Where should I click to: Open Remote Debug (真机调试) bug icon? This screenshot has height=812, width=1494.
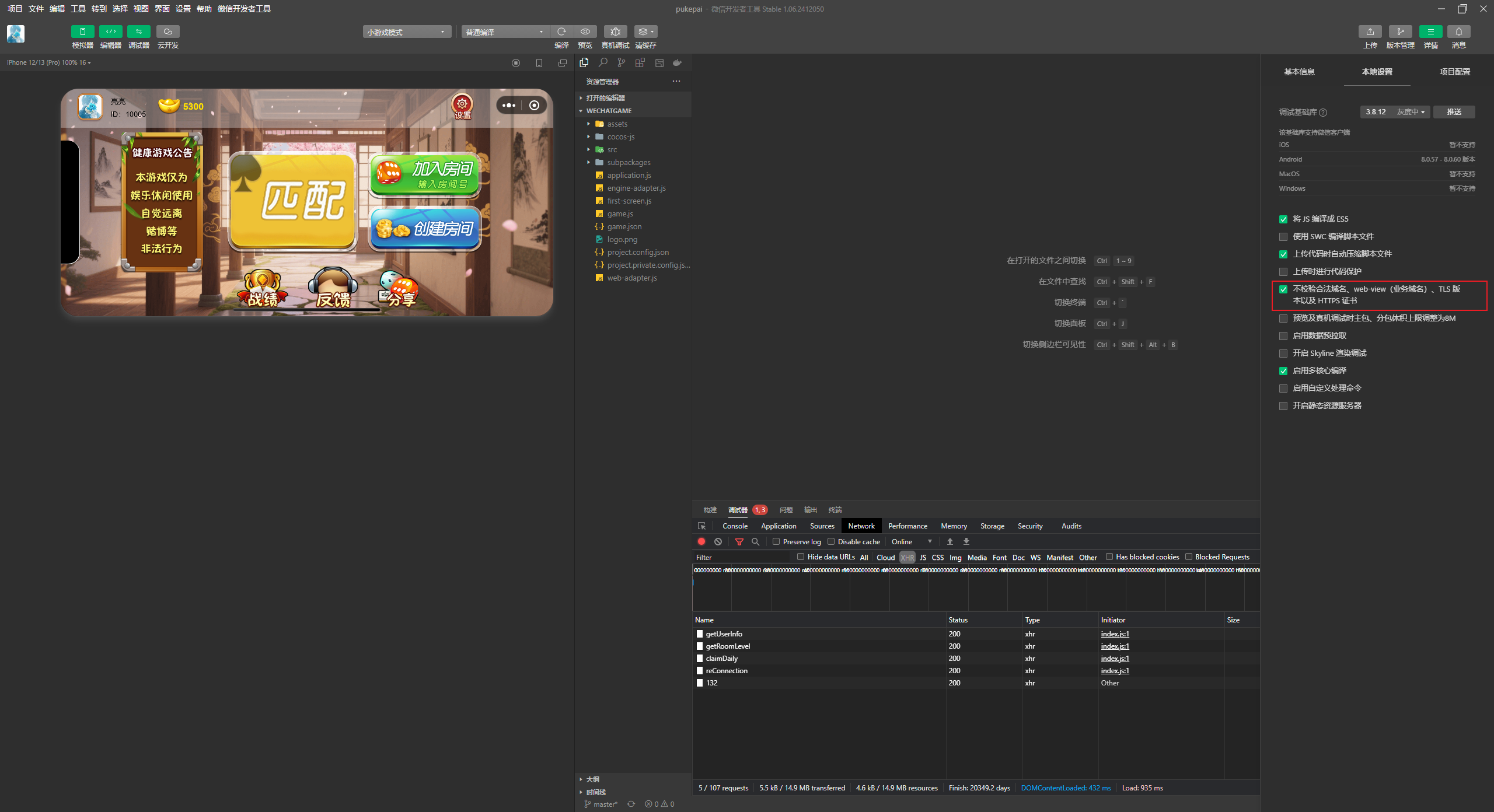615,32
